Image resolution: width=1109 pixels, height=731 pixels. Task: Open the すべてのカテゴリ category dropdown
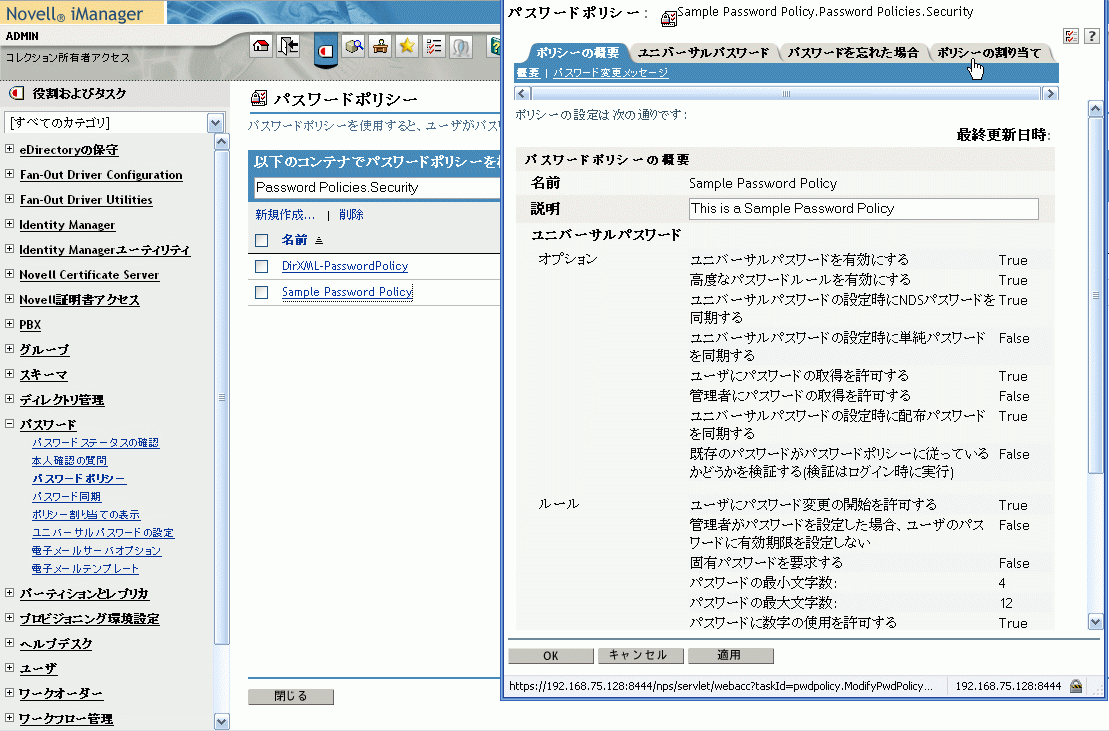216,123
